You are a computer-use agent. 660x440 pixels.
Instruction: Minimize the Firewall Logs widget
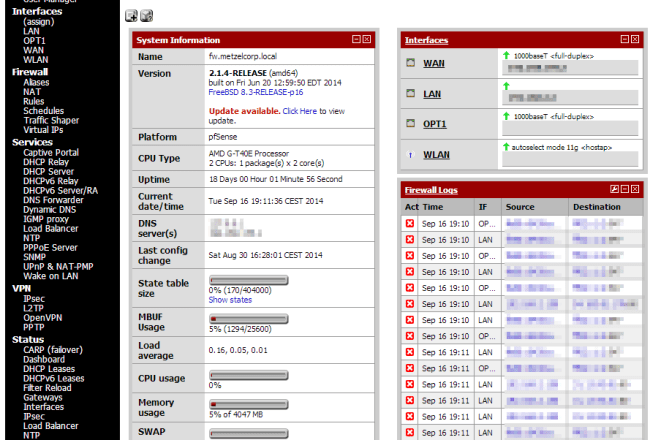[x=625, y=189]
